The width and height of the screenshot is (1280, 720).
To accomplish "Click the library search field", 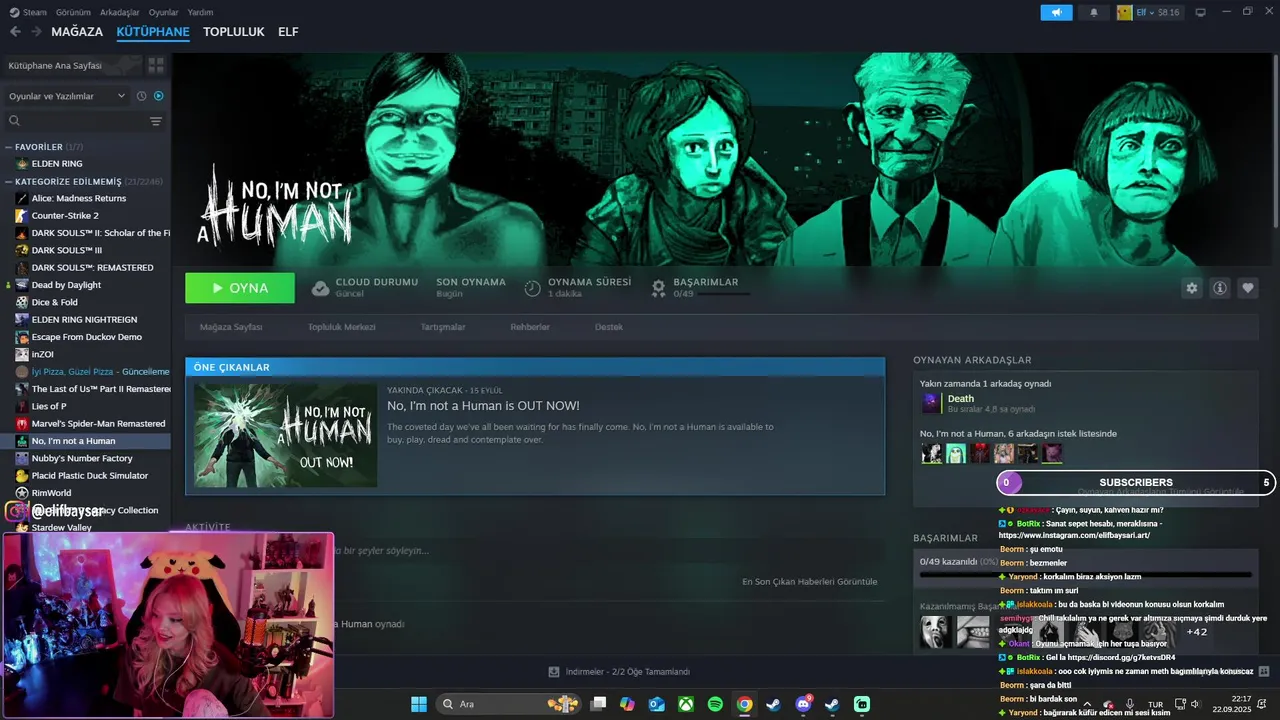I will tap(78, 121).
